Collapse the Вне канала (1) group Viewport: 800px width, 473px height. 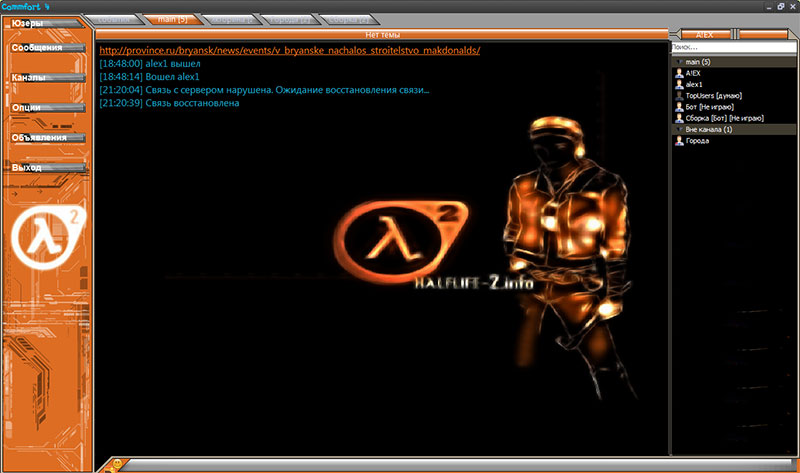coord(678,129)
